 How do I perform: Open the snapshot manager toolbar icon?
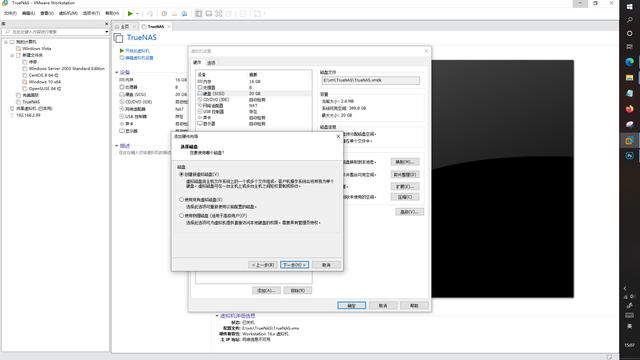coord(184,13)
